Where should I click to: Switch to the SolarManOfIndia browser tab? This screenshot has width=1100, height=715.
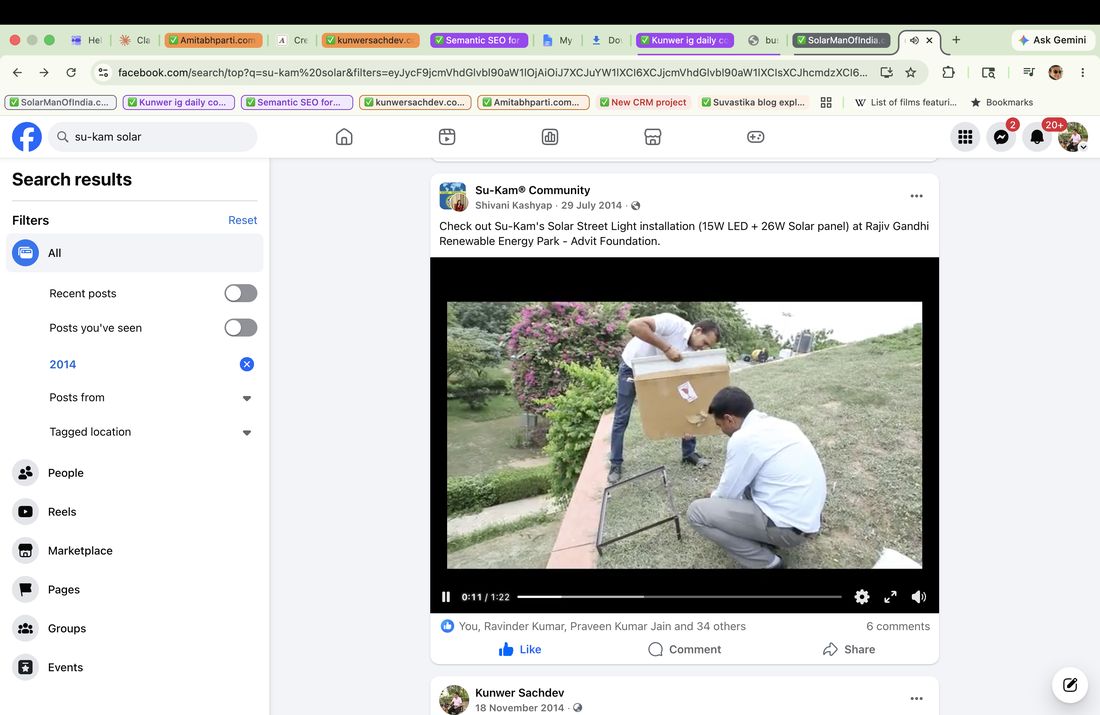842,40
